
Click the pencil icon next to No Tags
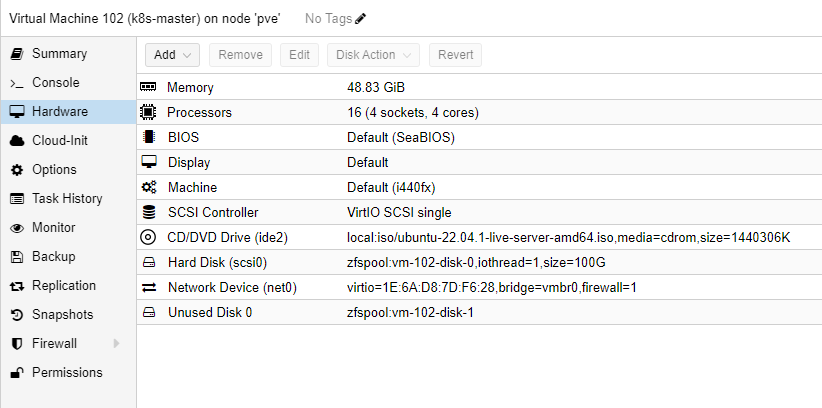(361, 18)
